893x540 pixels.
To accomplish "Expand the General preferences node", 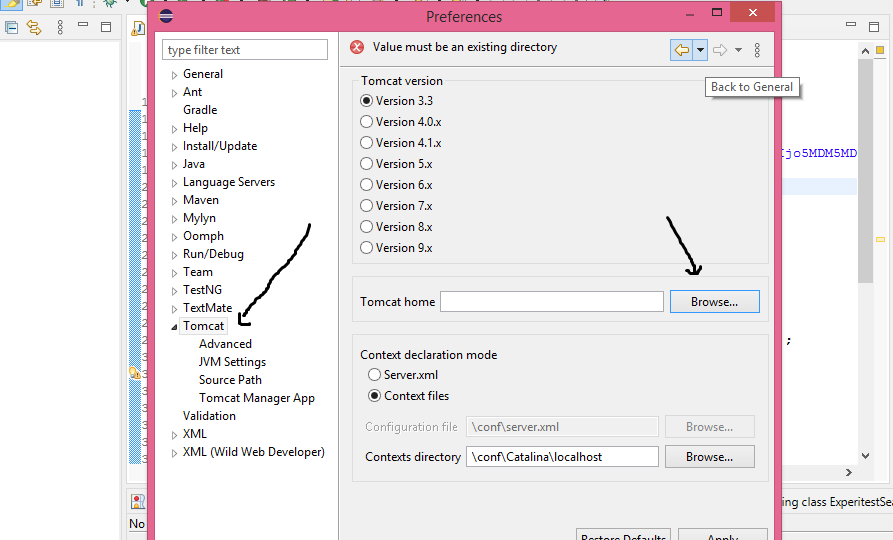I will tap(174, 75).
